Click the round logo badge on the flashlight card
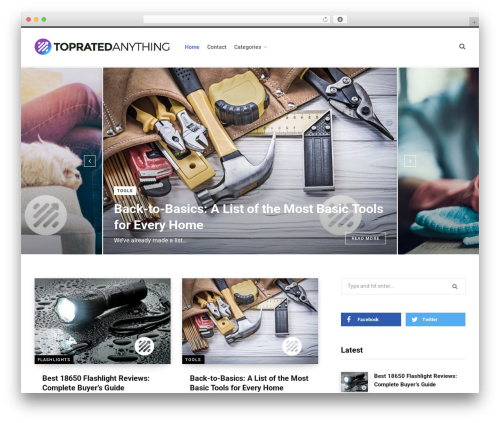Screen dimensions: 500x423 tap(144, 346)
